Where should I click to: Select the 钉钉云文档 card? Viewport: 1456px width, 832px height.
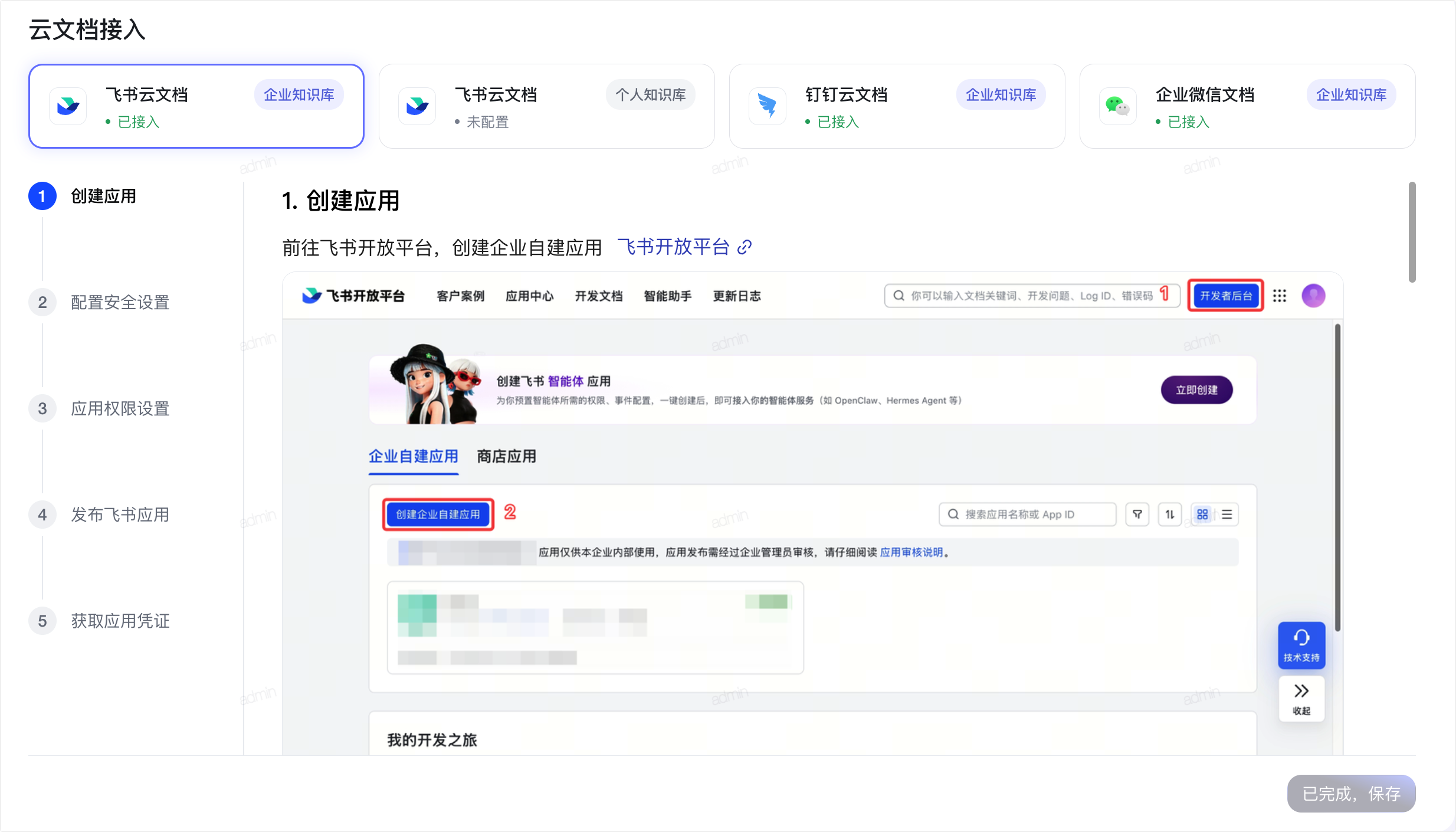tap(897, 106)
